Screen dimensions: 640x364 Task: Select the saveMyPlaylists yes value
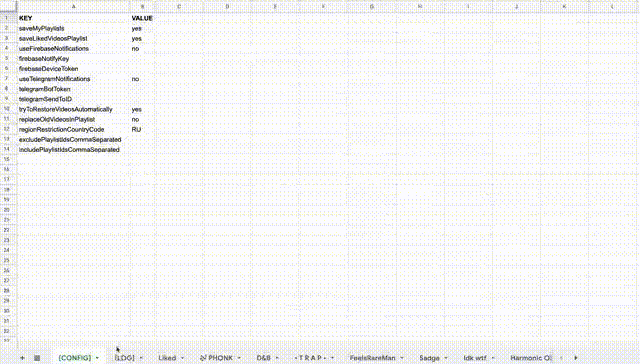142,28
